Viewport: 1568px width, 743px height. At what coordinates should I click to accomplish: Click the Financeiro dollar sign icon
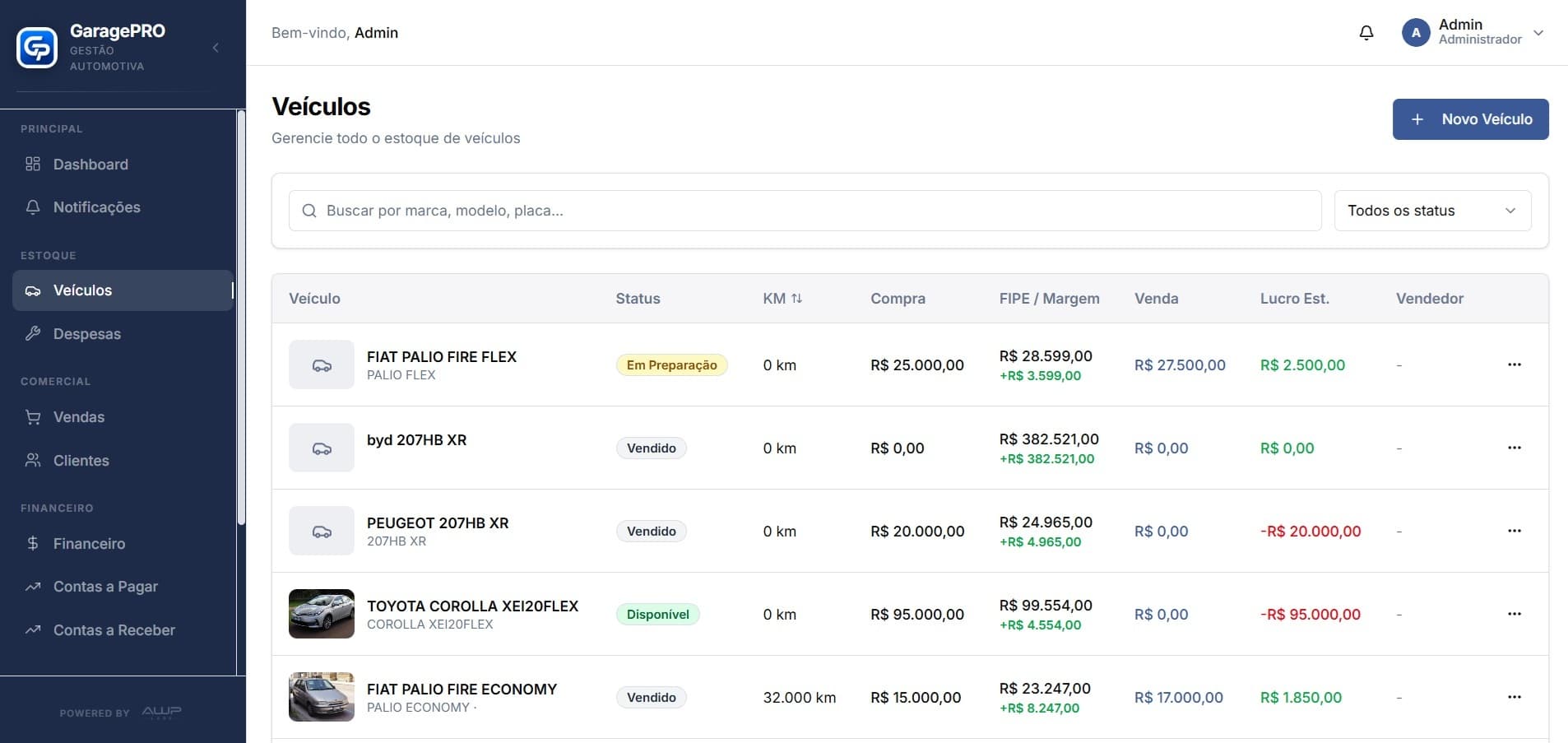(33, 543)
